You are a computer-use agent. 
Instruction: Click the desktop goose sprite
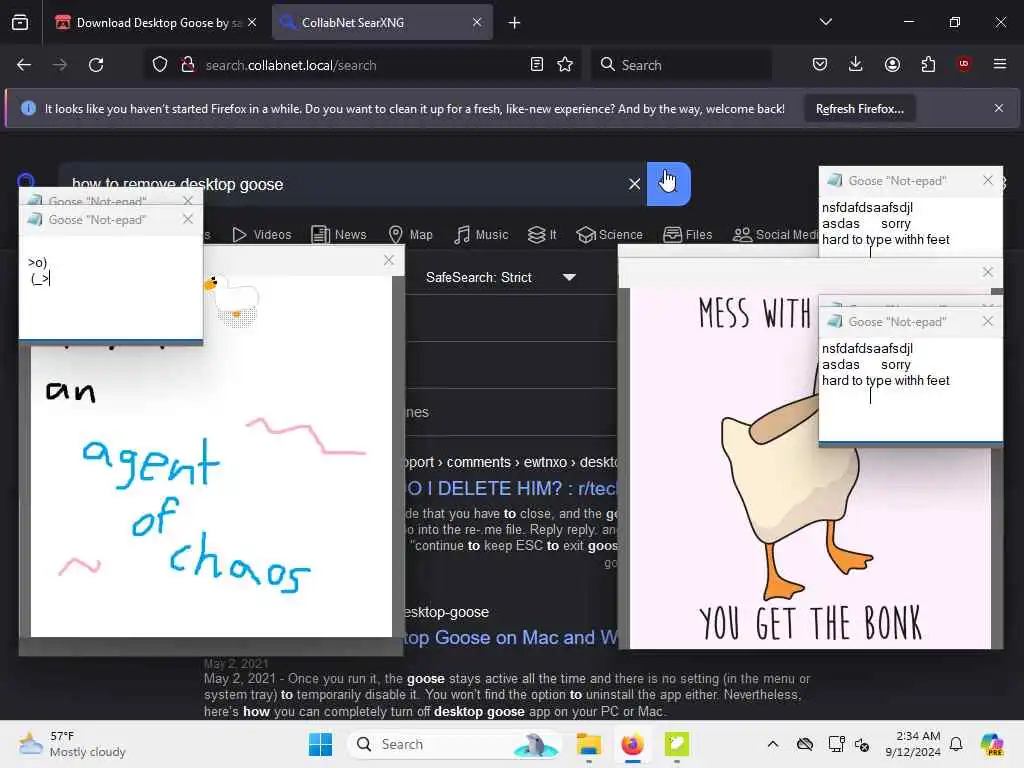(231, 298)
